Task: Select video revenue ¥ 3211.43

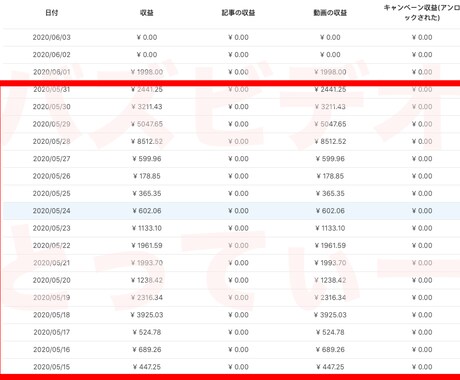Action: tap(330, 107)
